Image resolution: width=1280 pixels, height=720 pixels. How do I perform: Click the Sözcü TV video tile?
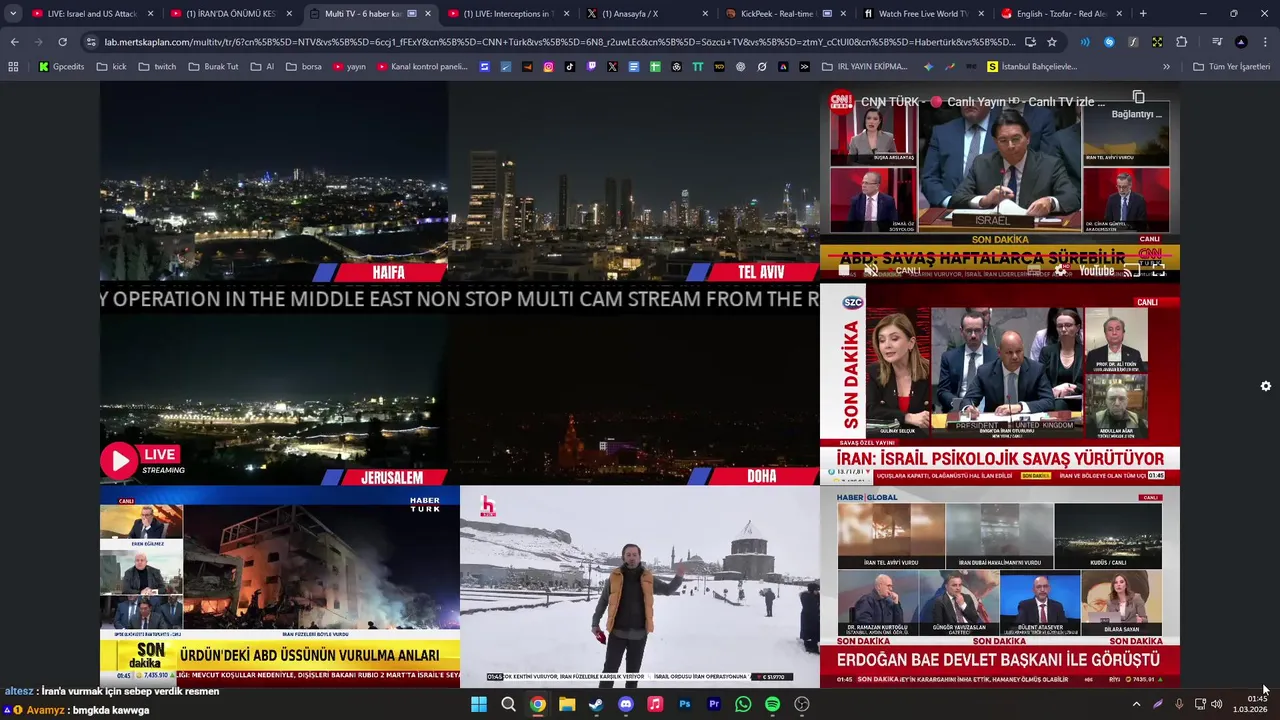coord(1000,385)
